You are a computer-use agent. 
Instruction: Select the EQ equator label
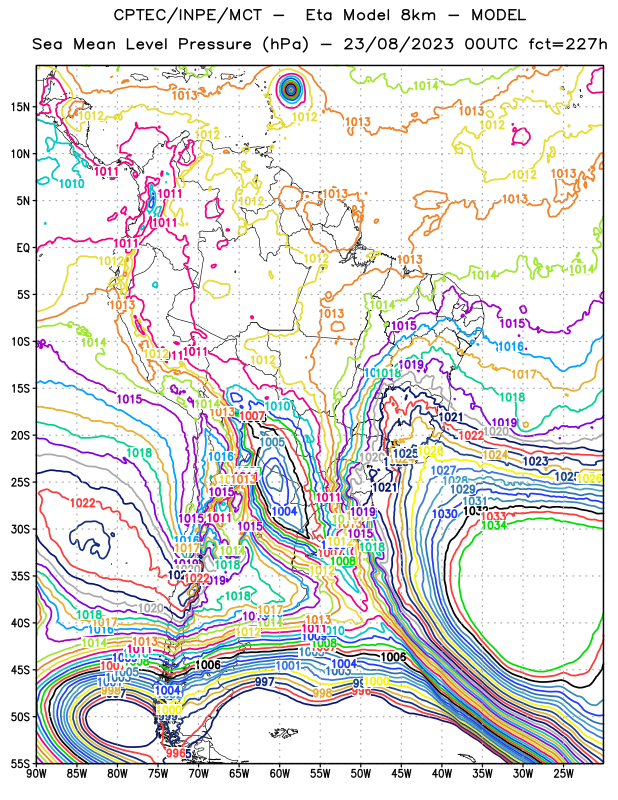[x=23, y=248]
